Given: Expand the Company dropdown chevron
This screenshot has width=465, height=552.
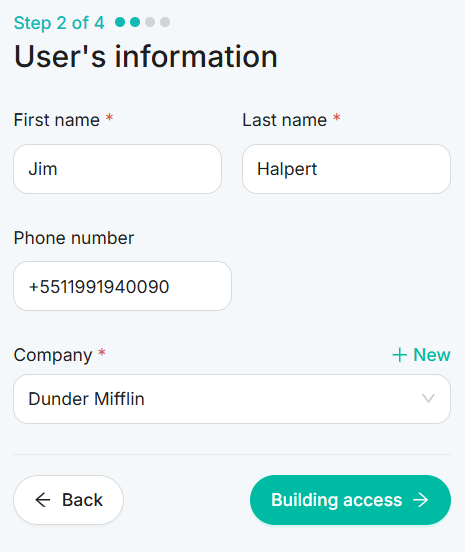Looking at the screenshot, I should 428,399.
